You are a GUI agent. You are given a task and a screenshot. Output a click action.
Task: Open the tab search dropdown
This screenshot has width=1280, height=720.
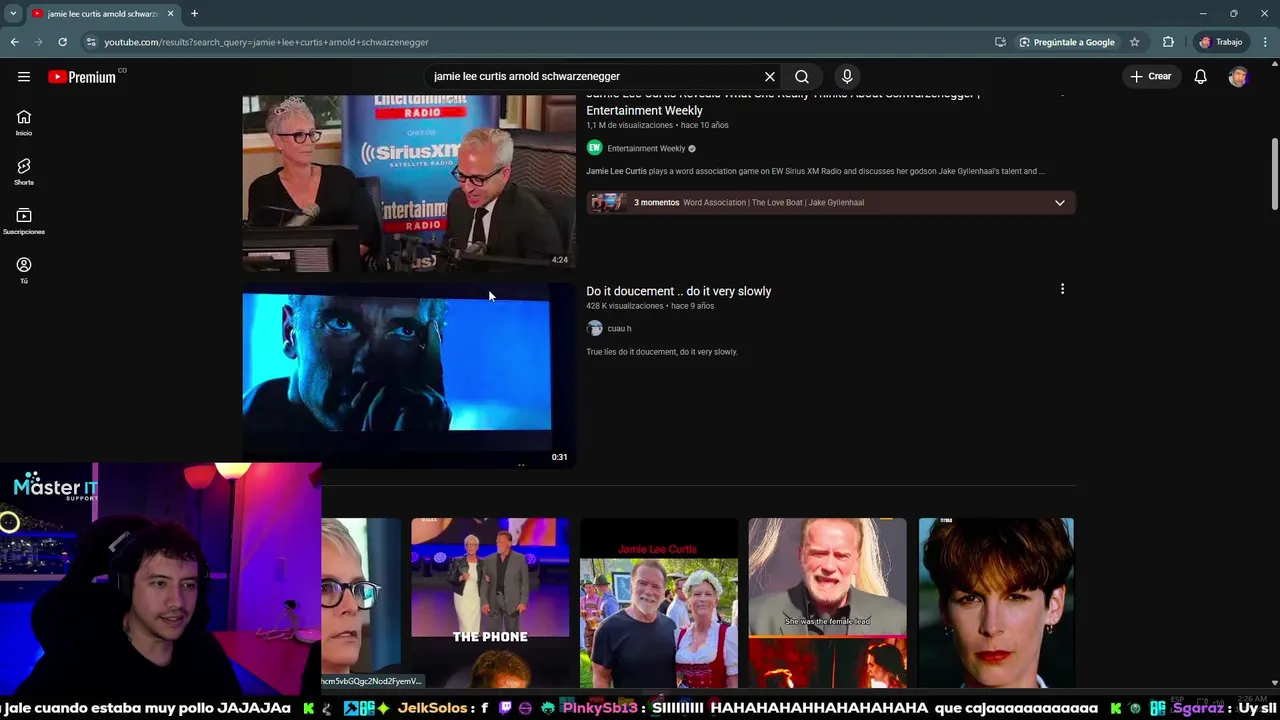(x=12, y=14)
